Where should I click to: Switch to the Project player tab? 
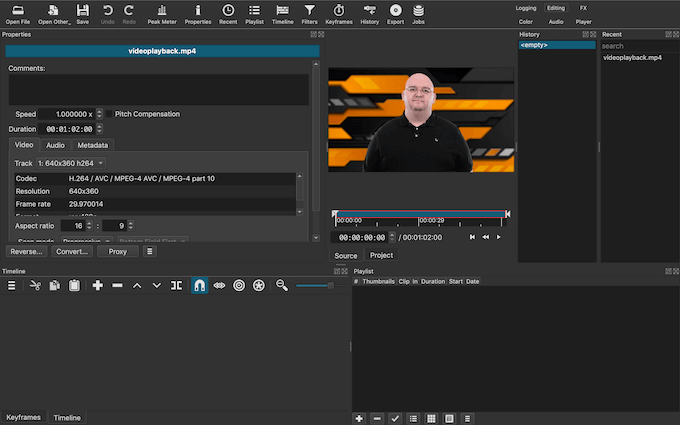[381, 256]
